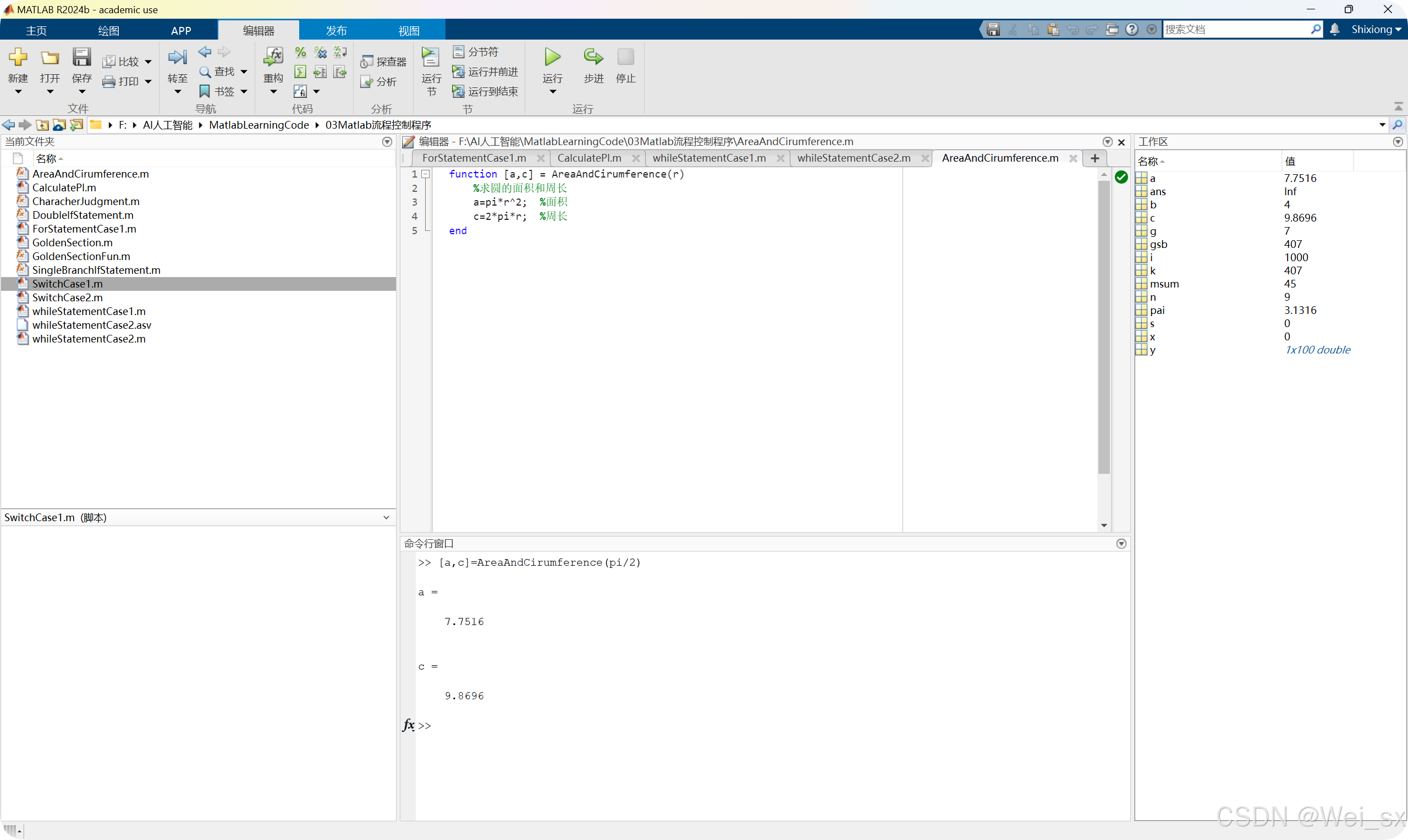1408x840 pixels.
Task: Click the Save (保存) icon
Action: 81,58
